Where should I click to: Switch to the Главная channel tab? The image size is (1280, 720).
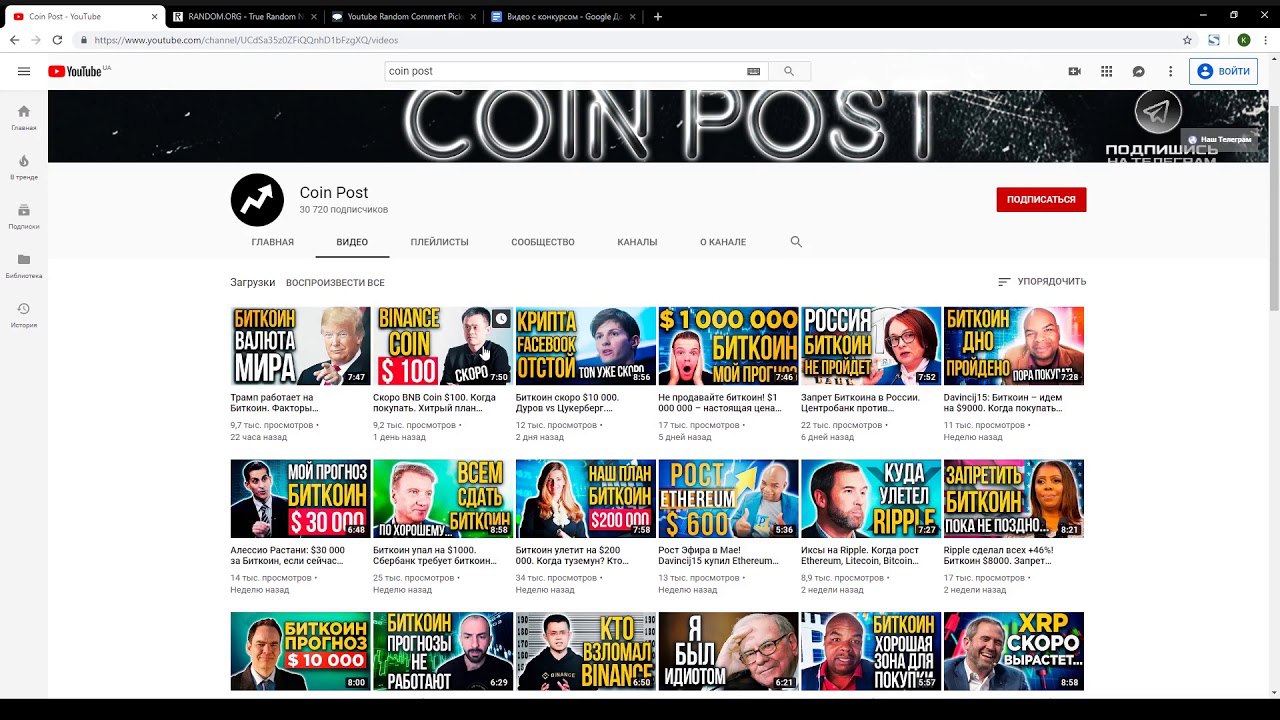click(x=273, y=242)
